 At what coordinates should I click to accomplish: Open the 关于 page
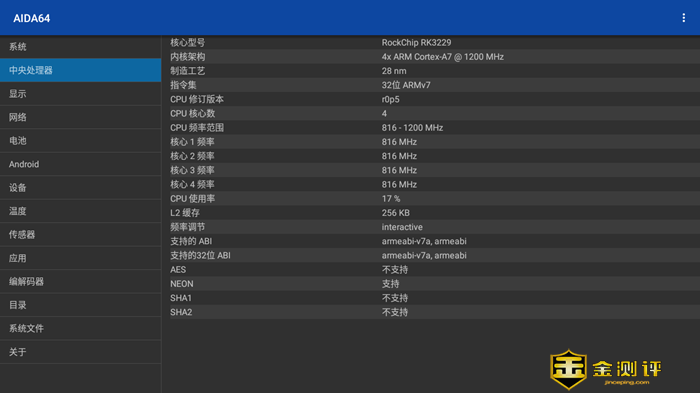80,352
